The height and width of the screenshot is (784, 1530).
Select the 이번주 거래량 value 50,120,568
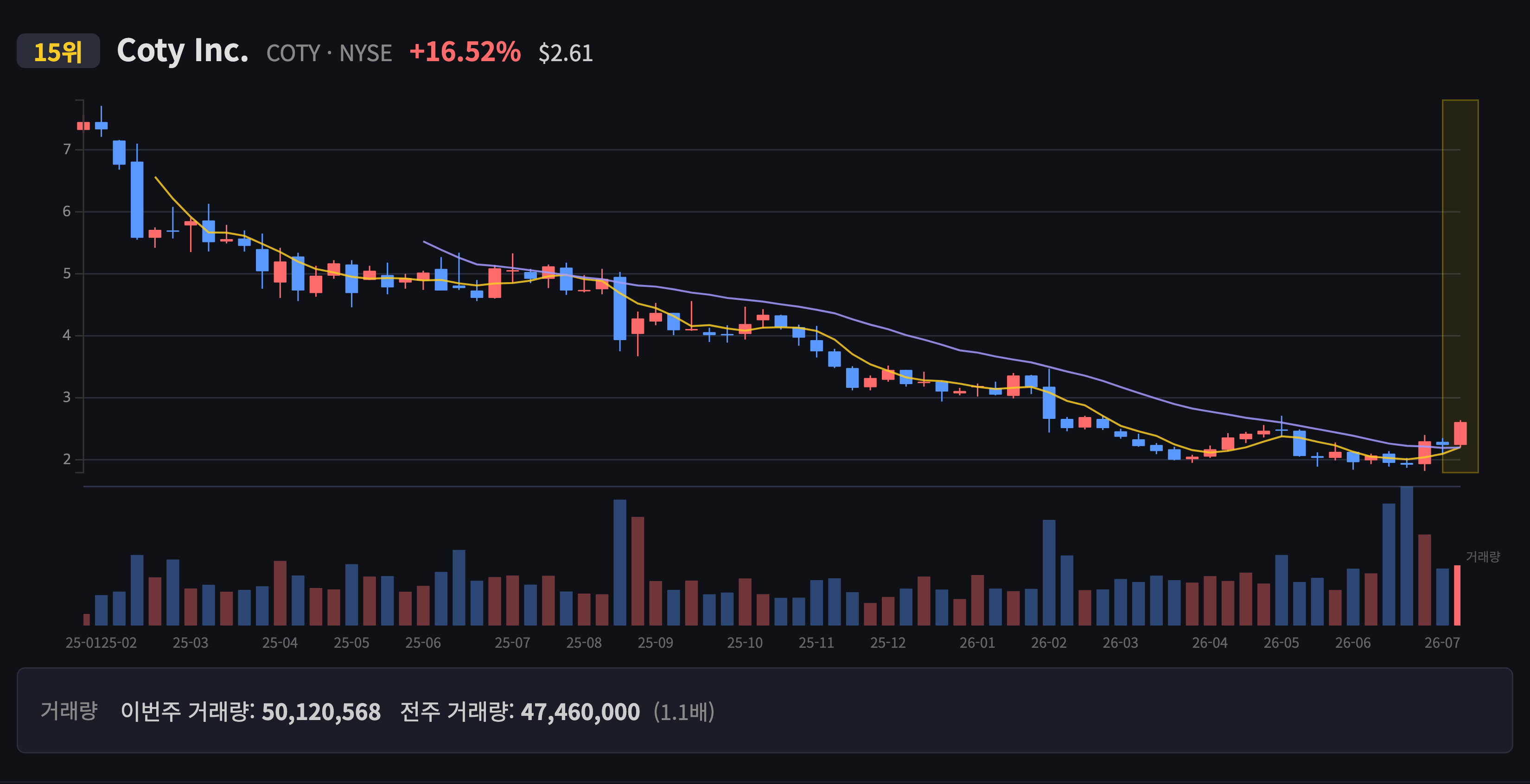321,712
